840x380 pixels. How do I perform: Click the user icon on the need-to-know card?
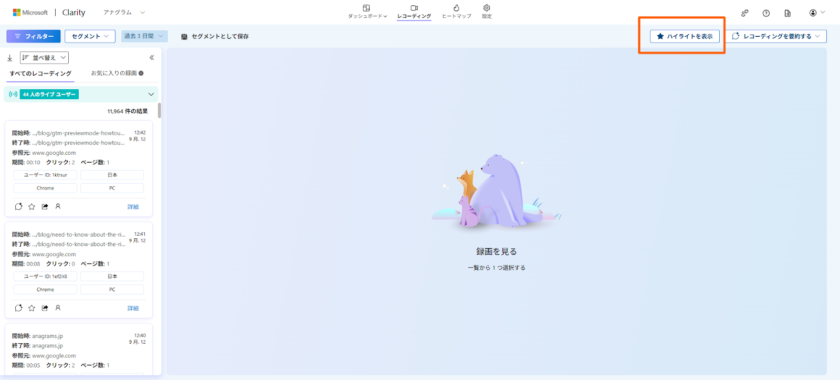(x=58, y=308)
